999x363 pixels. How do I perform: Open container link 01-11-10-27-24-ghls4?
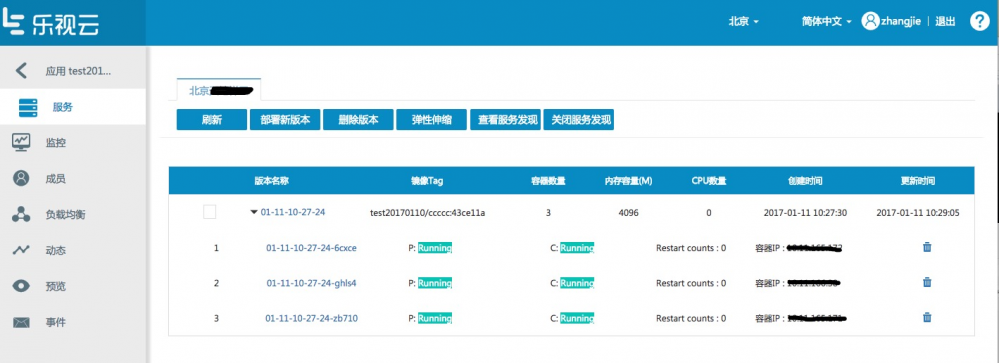click(312, 283)
